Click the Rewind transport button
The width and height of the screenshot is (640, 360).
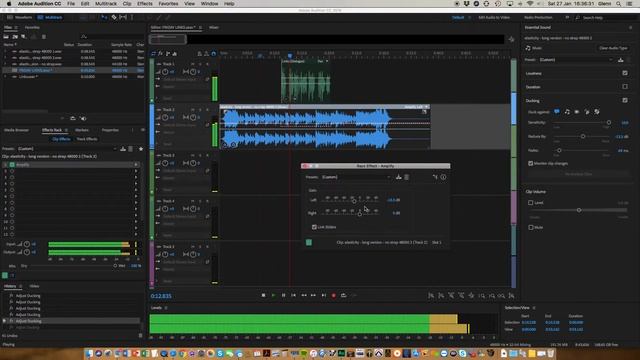(304, 295)
